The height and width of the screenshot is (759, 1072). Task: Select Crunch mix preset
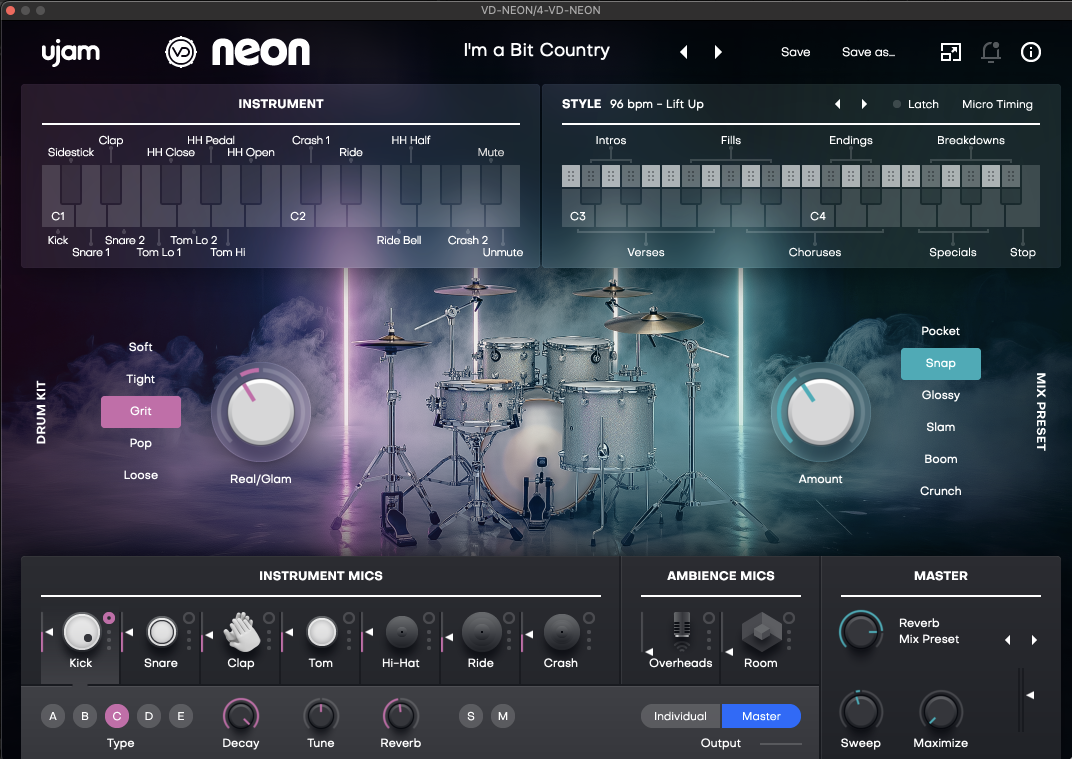point(940,491)
